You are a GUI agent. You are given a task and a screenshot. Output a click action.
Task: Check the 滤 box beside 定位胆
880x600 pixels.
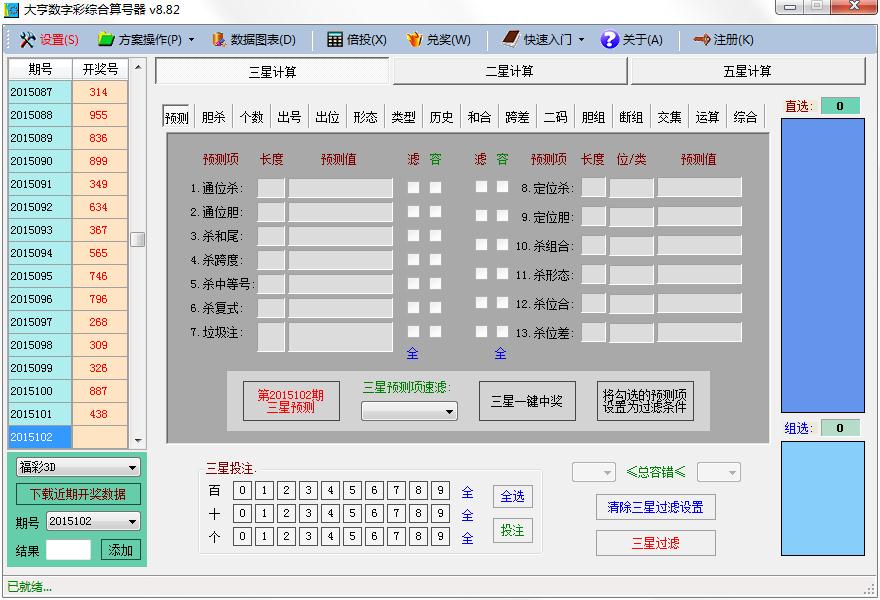click(x=481, y=216)
